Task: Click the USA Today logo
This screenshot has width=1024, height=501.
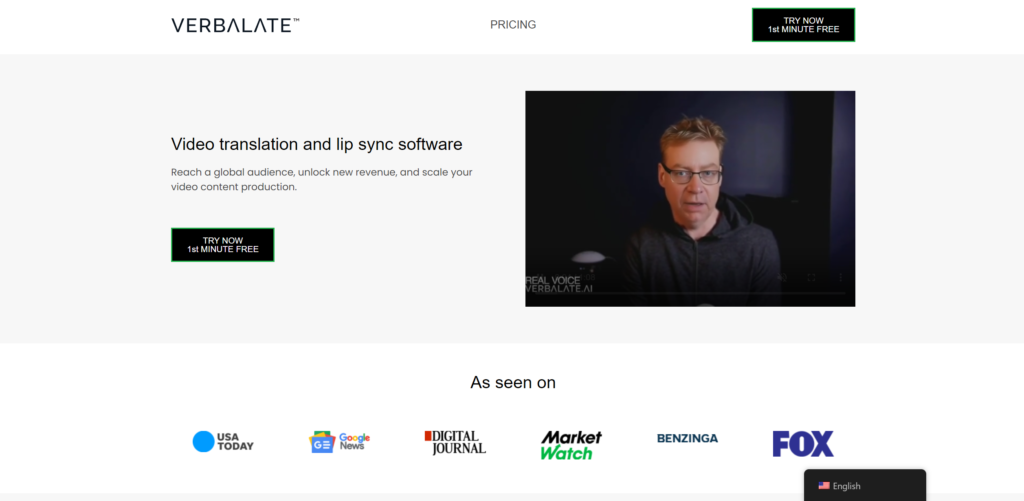Action: [x=223, y=441]
